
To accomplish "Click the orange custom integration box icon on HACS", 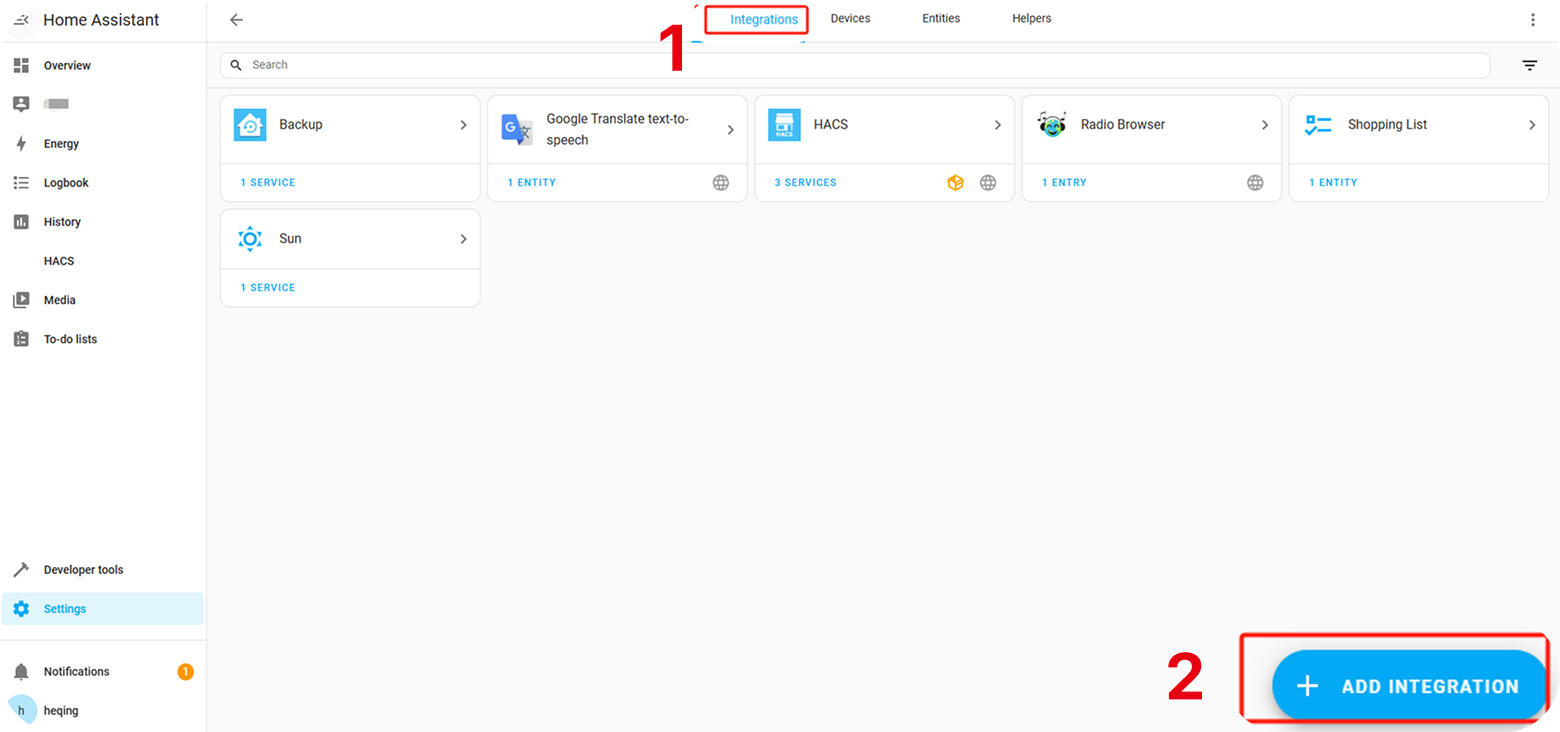I will click(x=956, y=183).
